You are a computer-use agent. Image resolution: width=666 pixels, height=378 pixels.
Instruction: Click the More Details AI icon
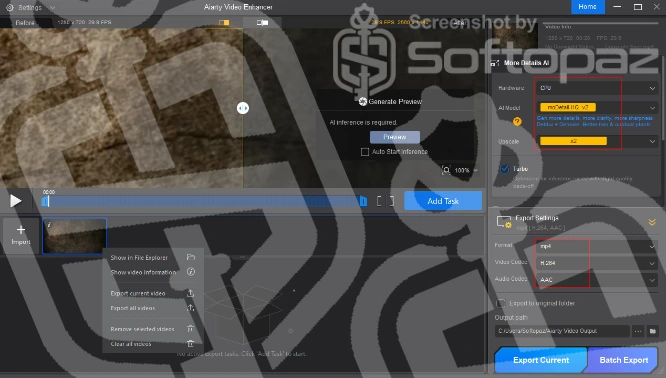(x=494, y=63)
